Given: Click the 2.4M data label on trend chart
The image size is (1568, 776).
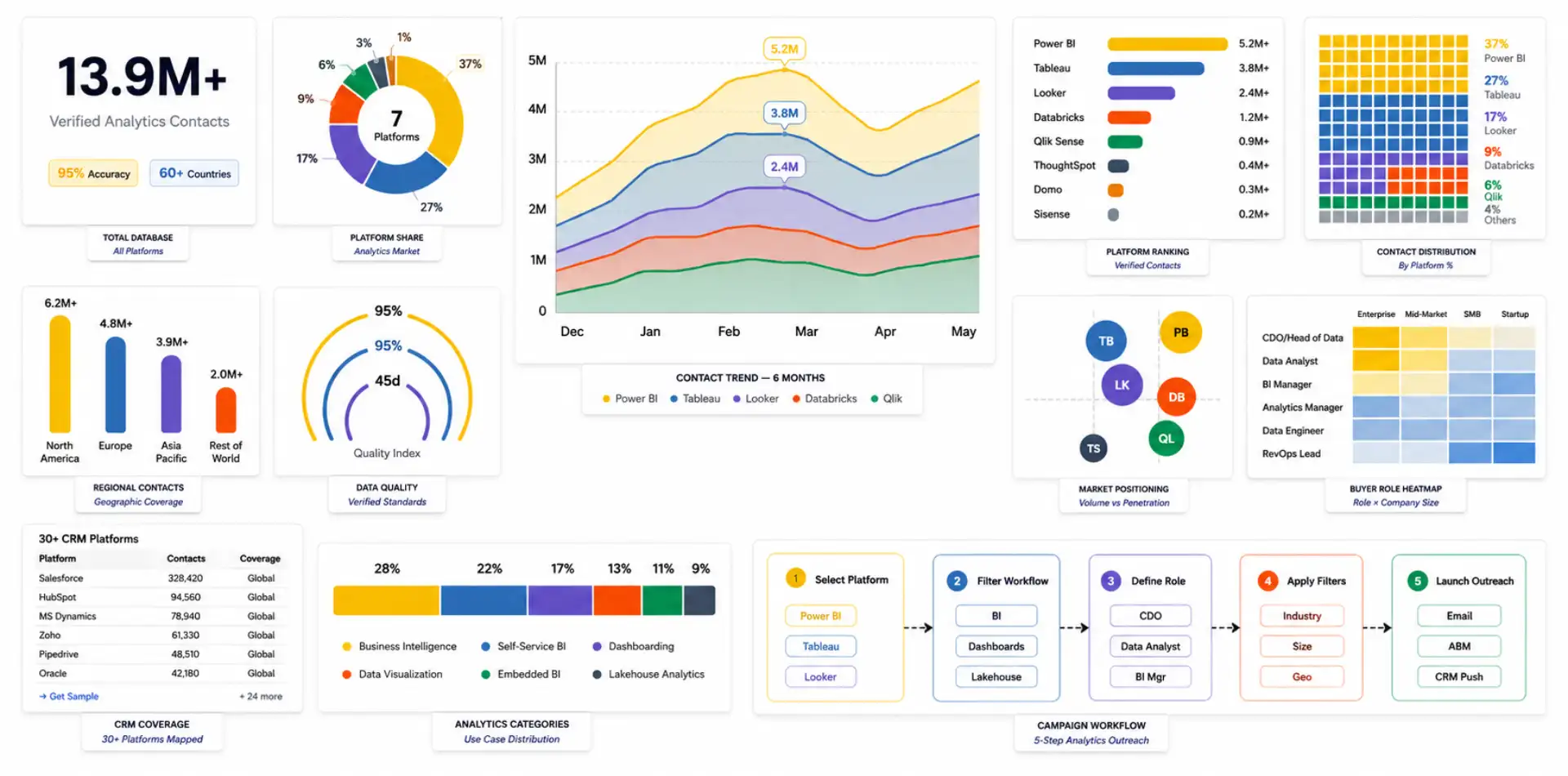Looking at the screenshot, I should click(784, 167).
